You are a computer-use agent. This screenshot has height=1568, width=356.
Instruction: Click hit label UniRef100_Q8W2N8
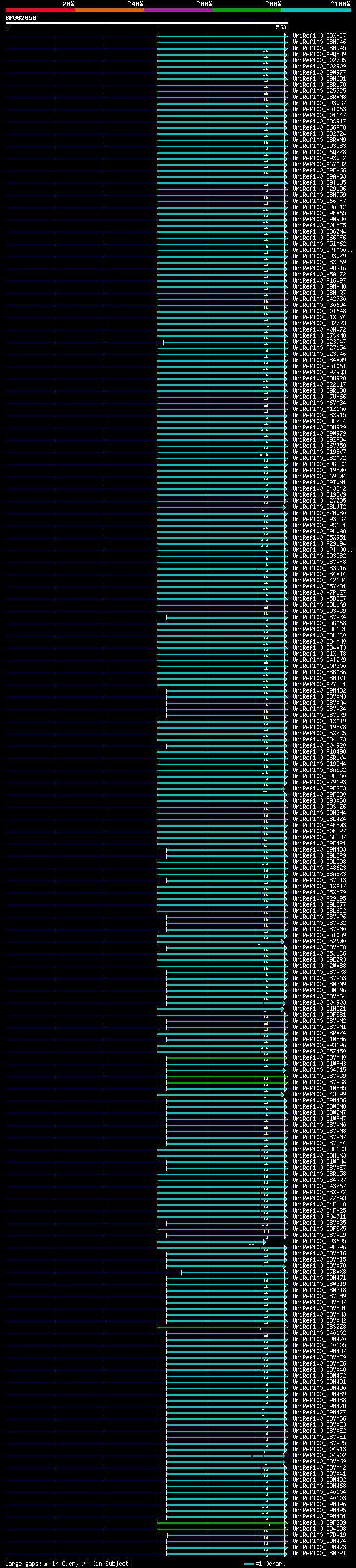click(319, 1106)
